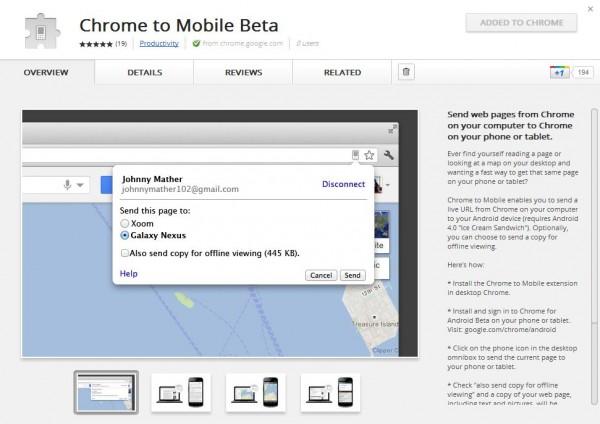Click the green verified checkmark icon

(196, 43)
